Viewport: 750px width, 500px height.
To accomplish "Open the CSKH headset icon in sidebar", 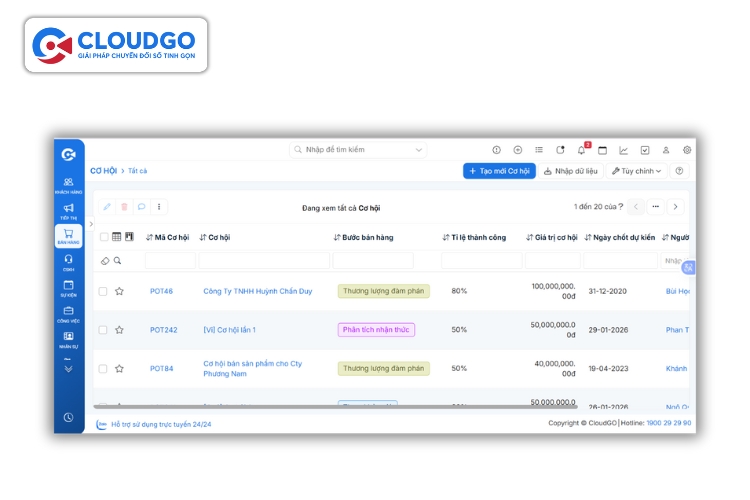I will pos(68,261).
